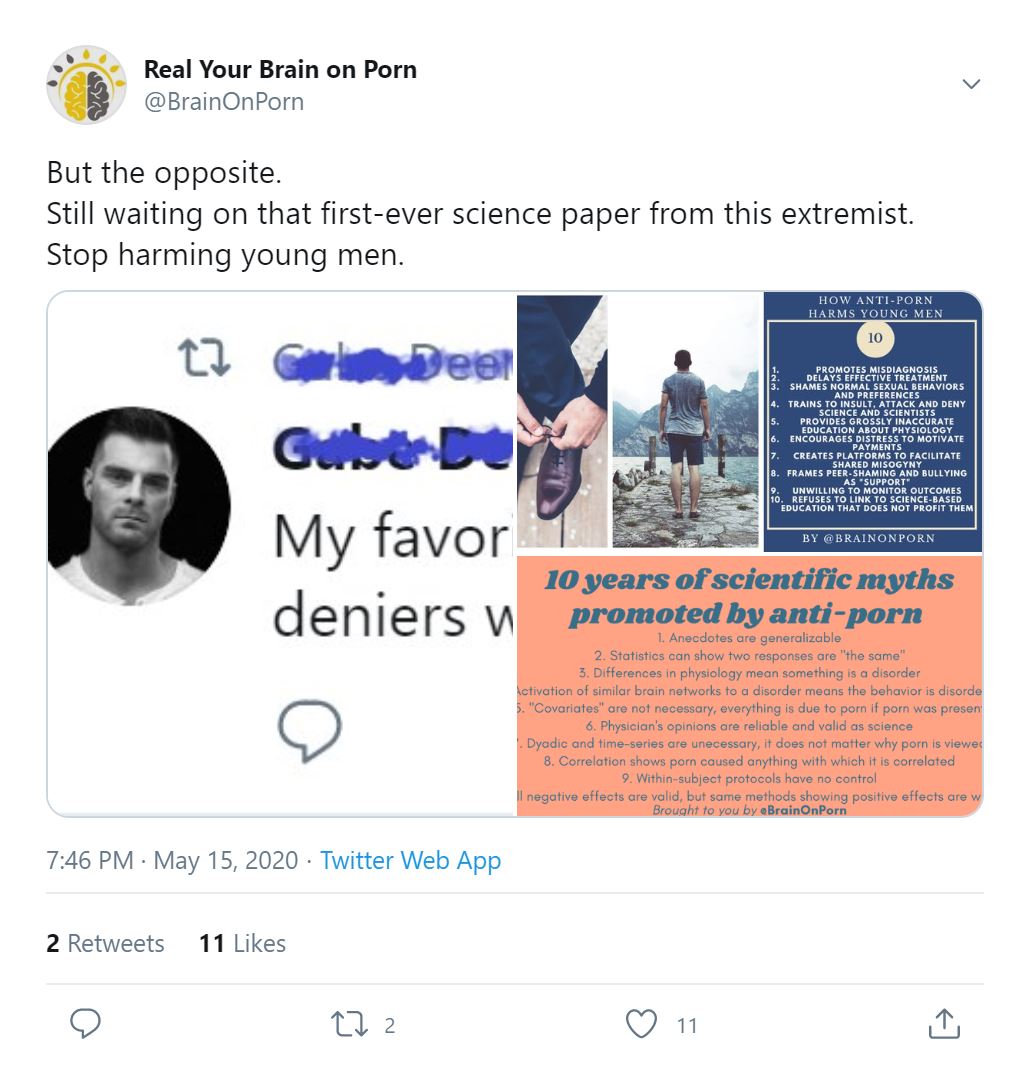This screenshot has width=1029, height=1072.
Task: Click the @BrainOnPorn handle
Action: (224, 102)
